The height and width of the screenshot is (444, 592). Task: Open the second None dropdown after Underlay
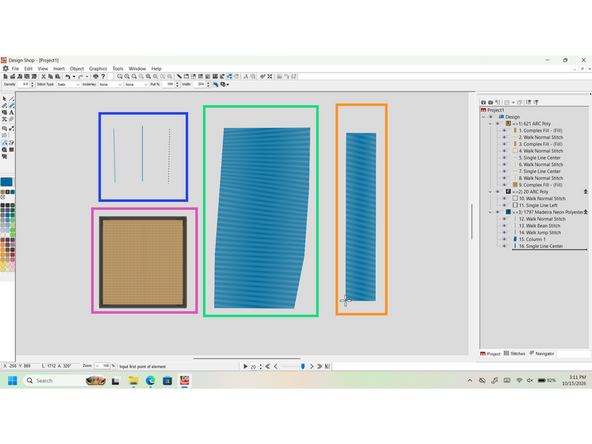point(146,85)
